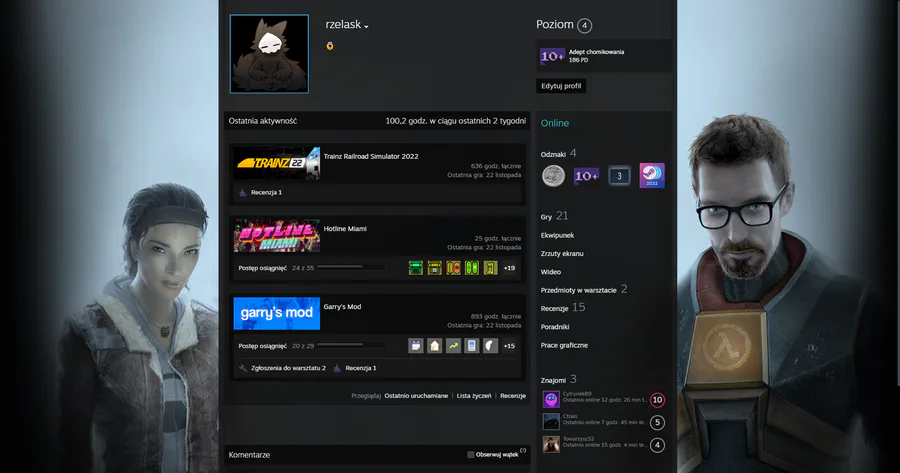
Task: Open the Adept chomikowania 10+ featured badge
Action: click(x=552, y=56)
